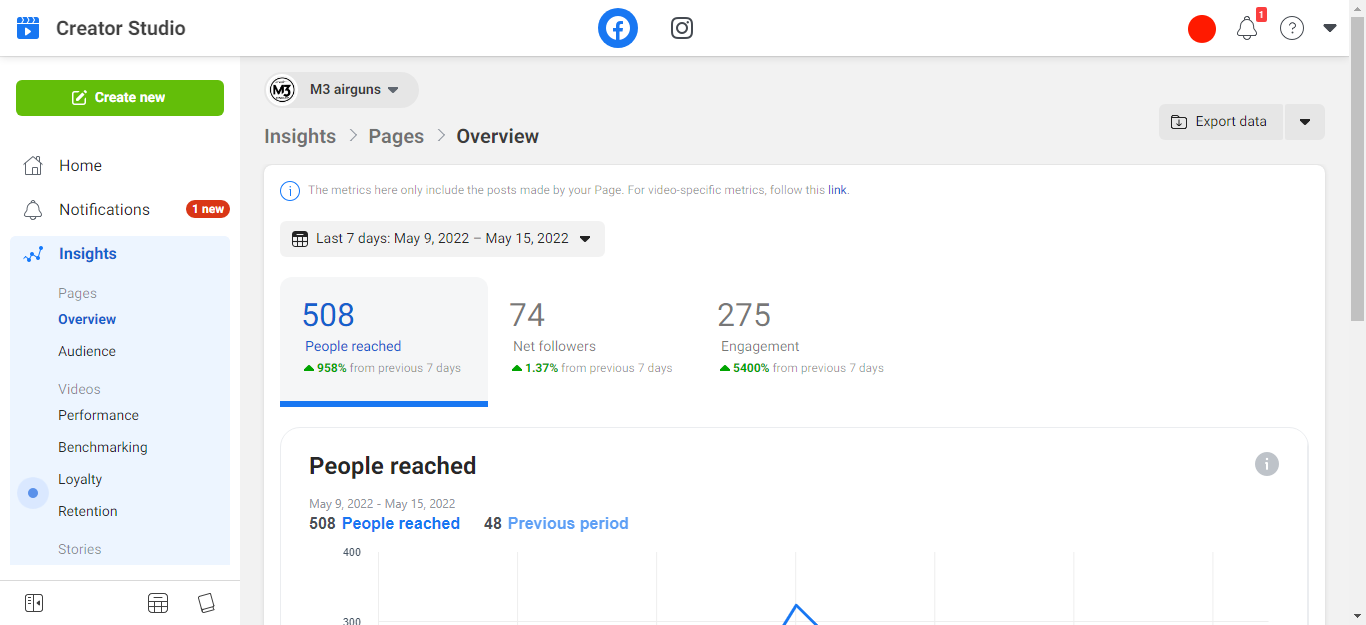Open Retention in the sidebar
The image size is (1366, 625).
[88, 511]
